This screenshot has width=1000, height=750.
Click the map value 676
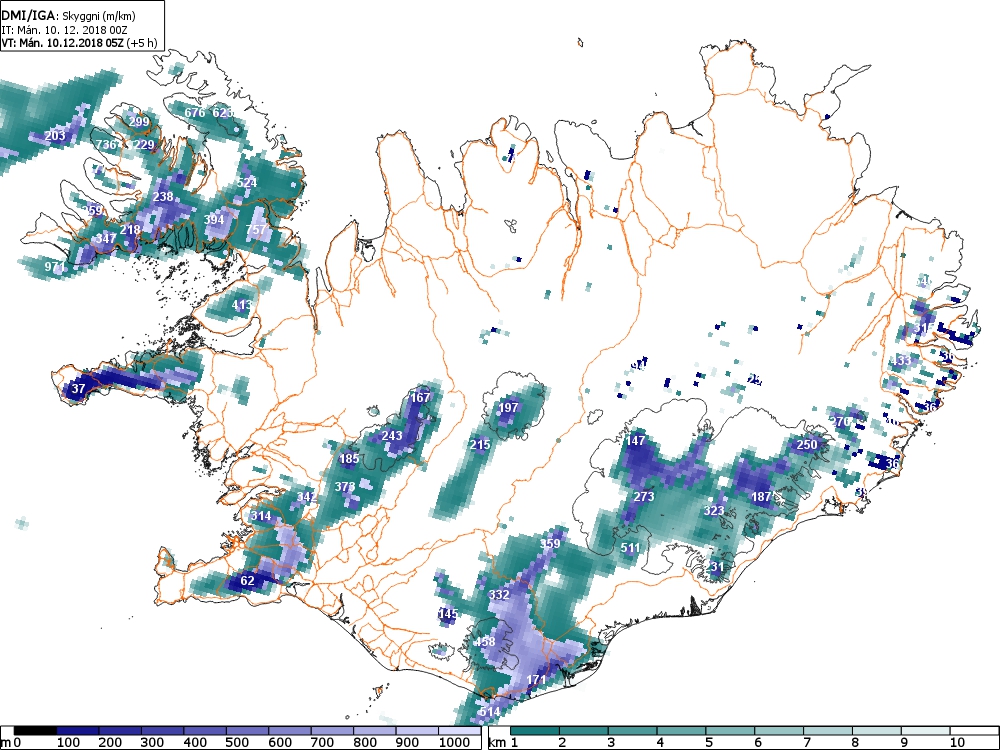195,113
